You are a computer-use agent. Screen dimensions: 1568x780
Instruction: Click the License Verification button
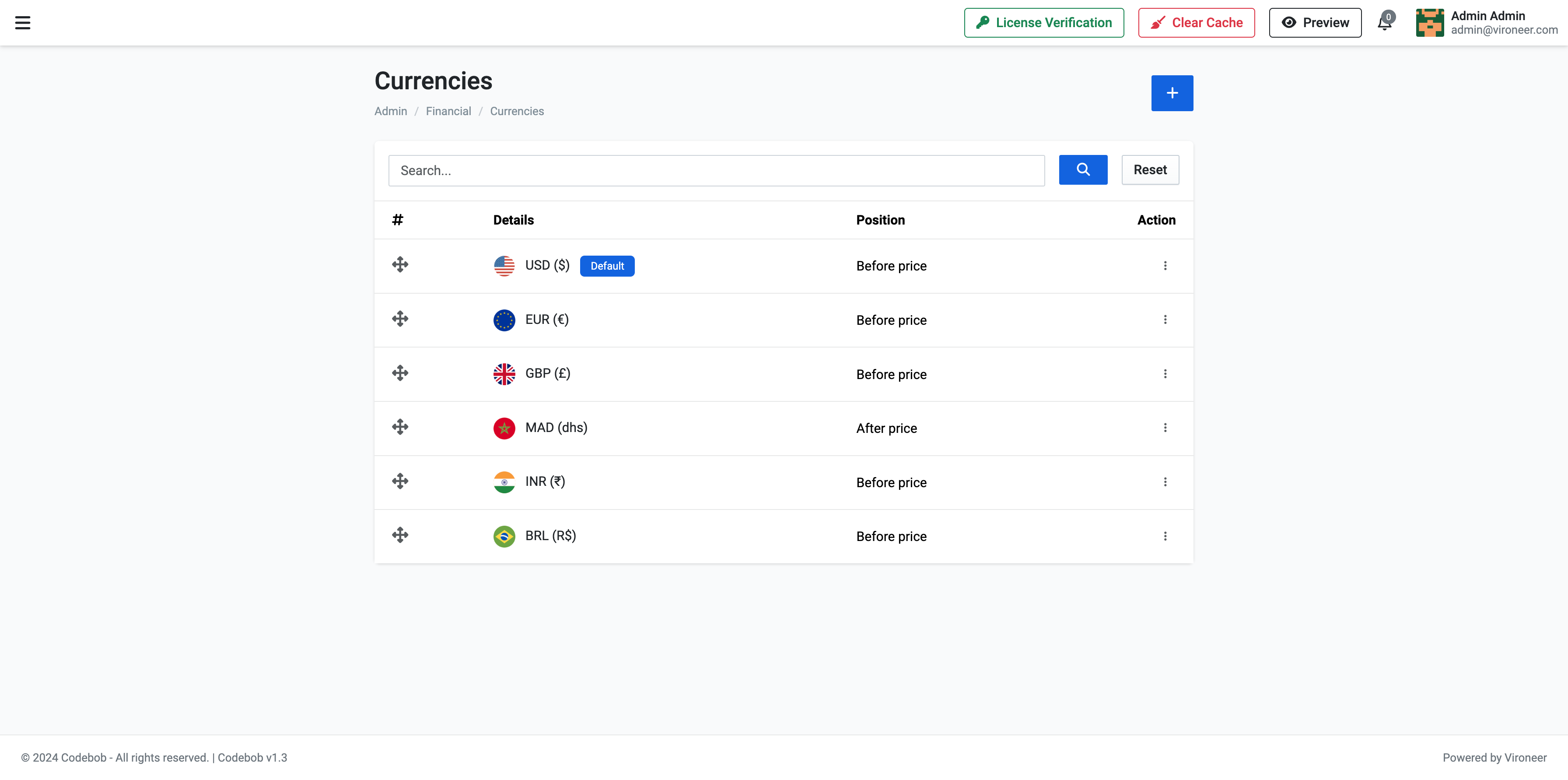(1043, 22)
